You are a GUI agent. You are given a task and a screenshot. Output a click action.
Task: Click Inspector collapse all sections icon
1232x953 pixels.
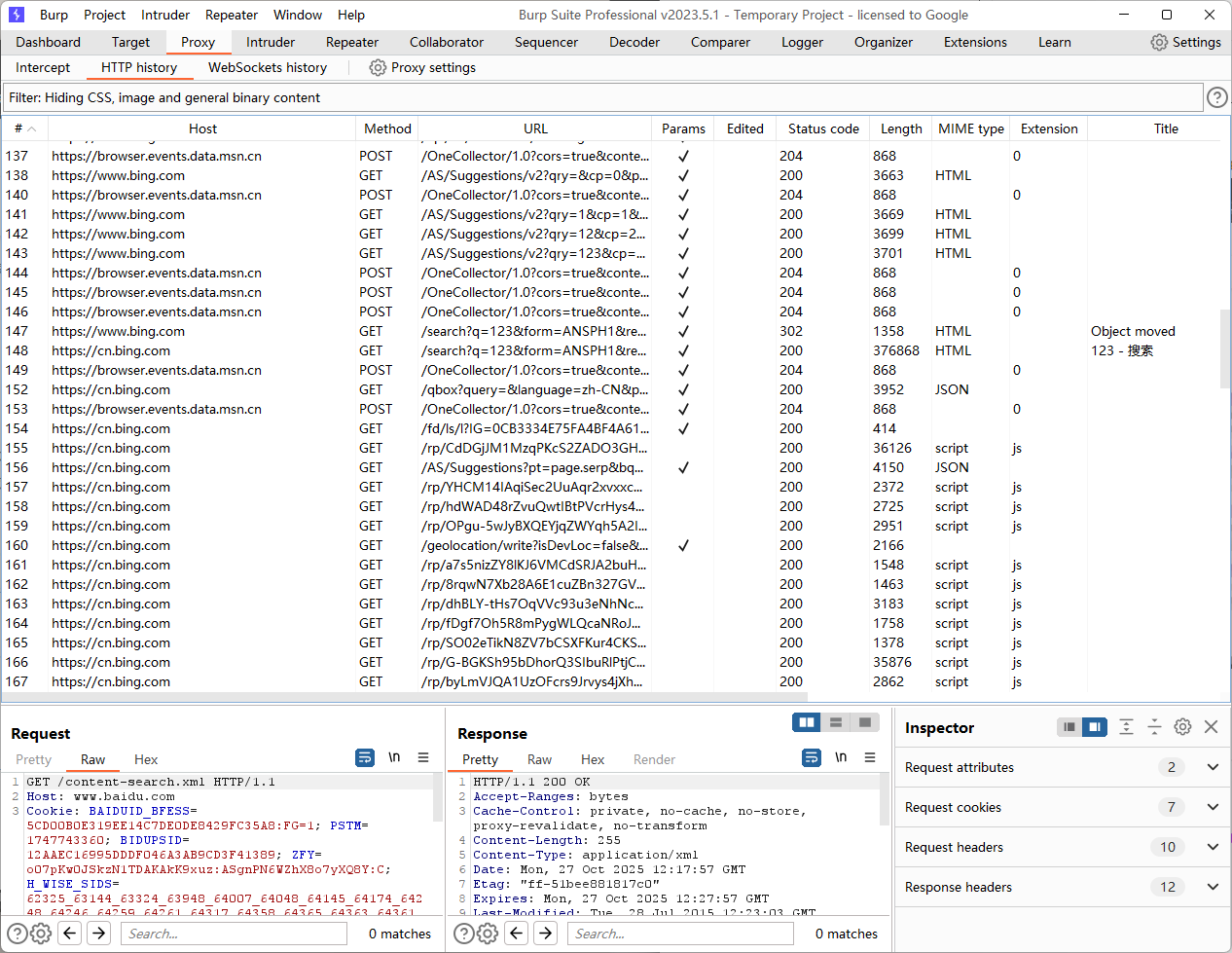[1154, 727]
